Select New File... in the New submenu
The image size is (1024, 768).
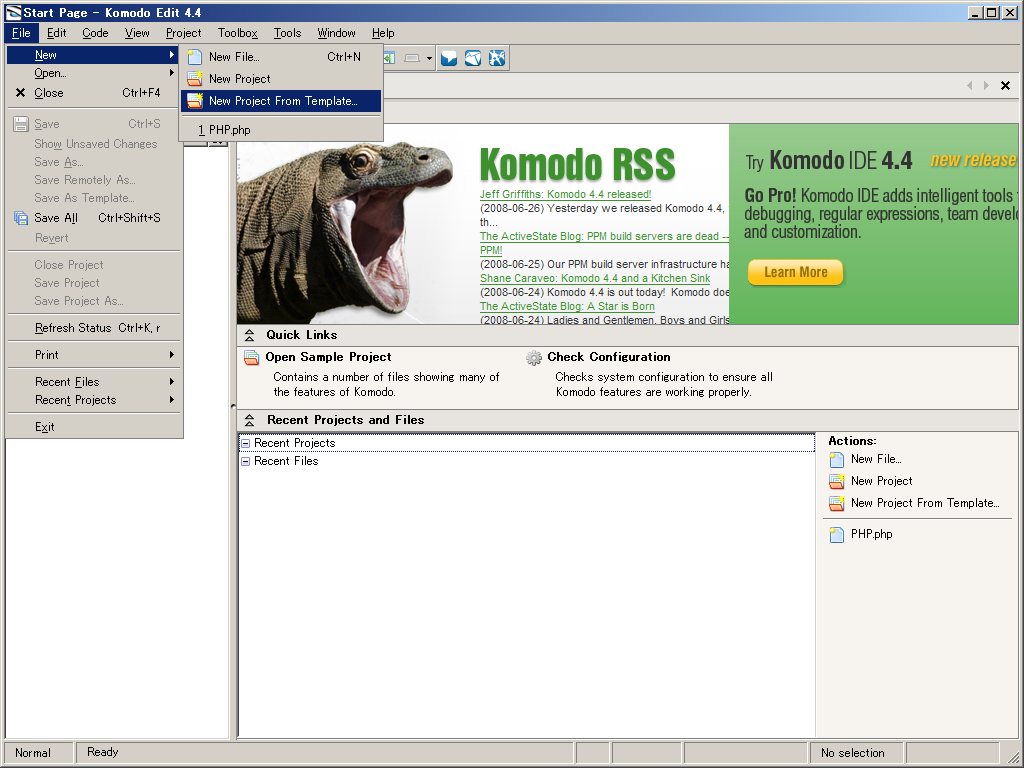click(x=281, y=57)
